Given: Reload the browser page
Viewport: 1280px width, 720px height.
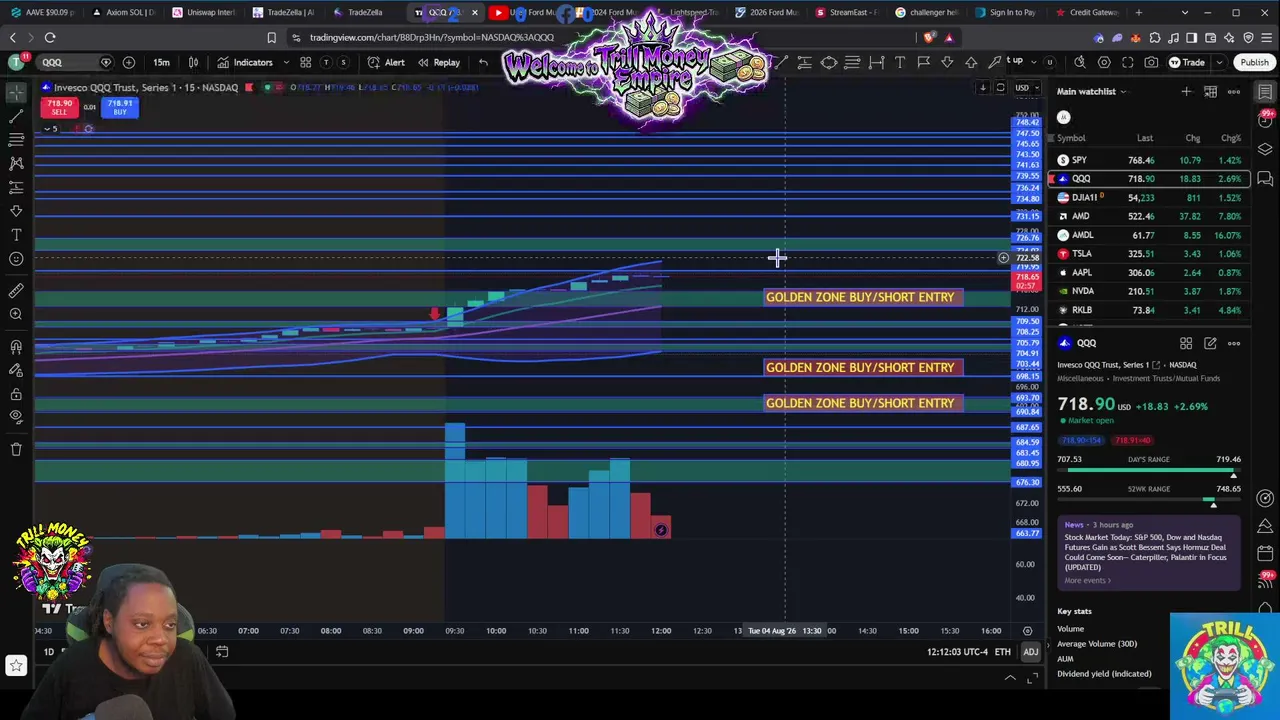Looking at the screenshot, I should coord(50,38).
